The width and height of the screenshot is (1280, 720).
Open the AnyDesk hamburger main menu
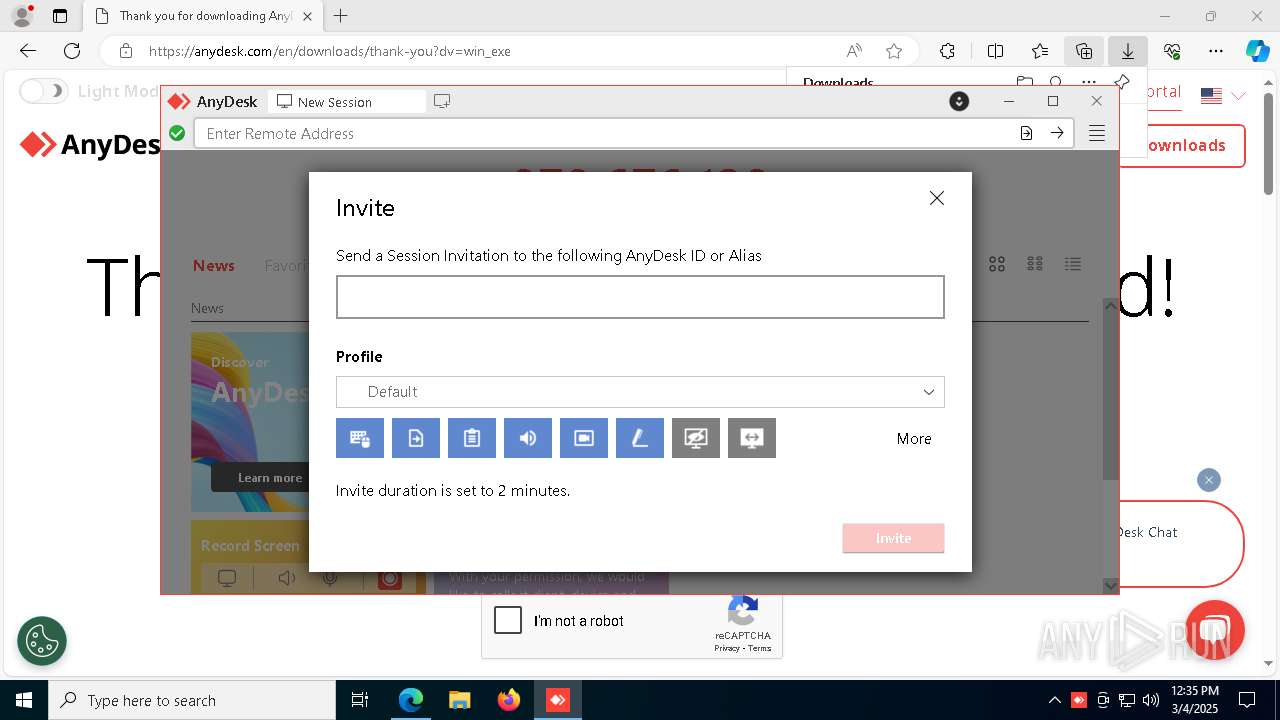coord(1097,133)
